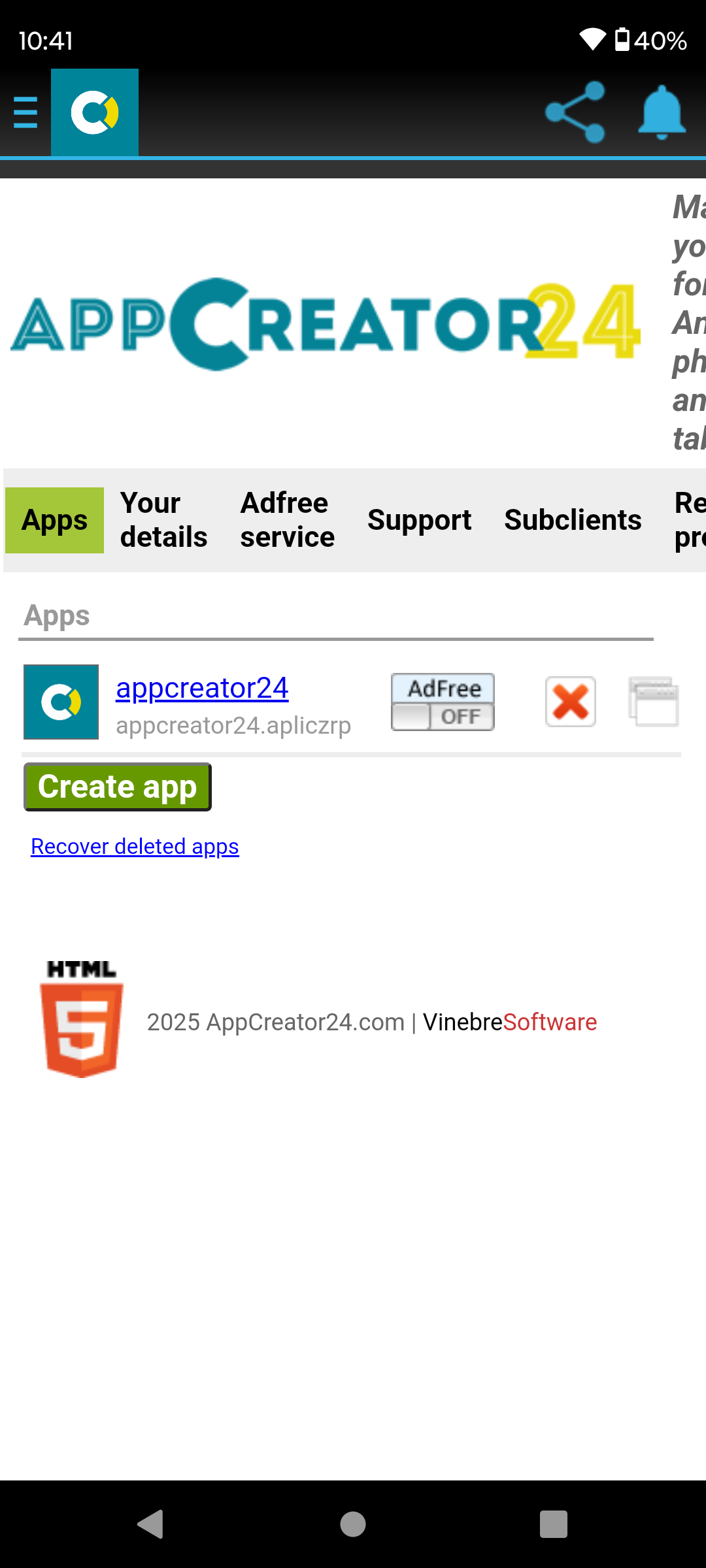Tap the HTML5 logo in the footer

[82, 1019]
